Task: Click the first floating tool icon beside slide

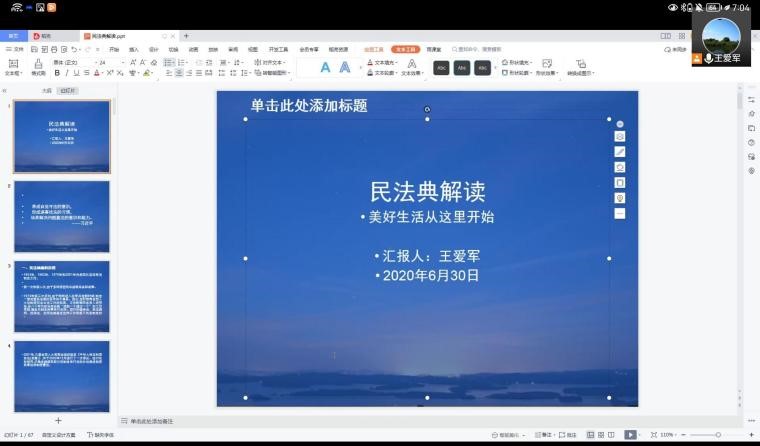Action: coord(620,124)
